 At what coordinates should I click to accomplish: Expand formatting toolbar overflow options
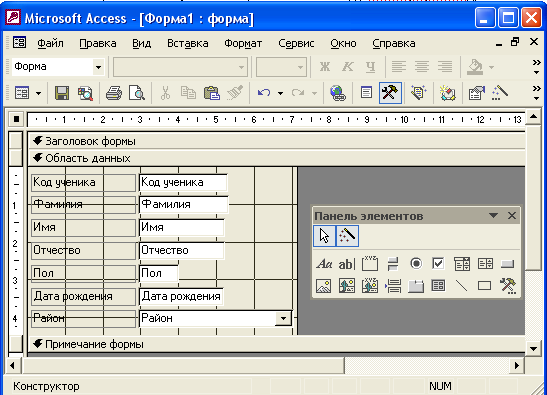coord(537,67)
